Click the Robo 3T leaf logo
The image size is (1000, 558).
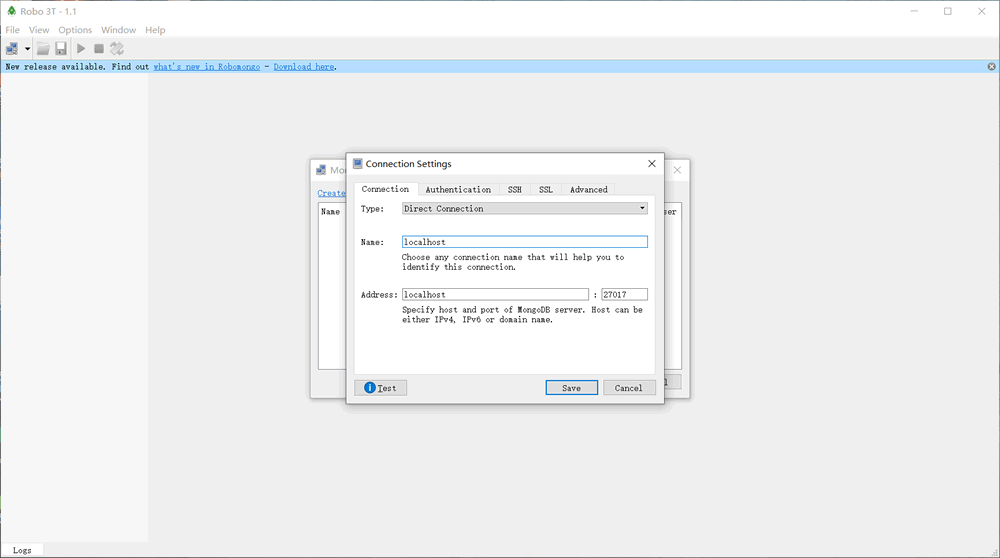pyautogui.click(x=11, y=11)
